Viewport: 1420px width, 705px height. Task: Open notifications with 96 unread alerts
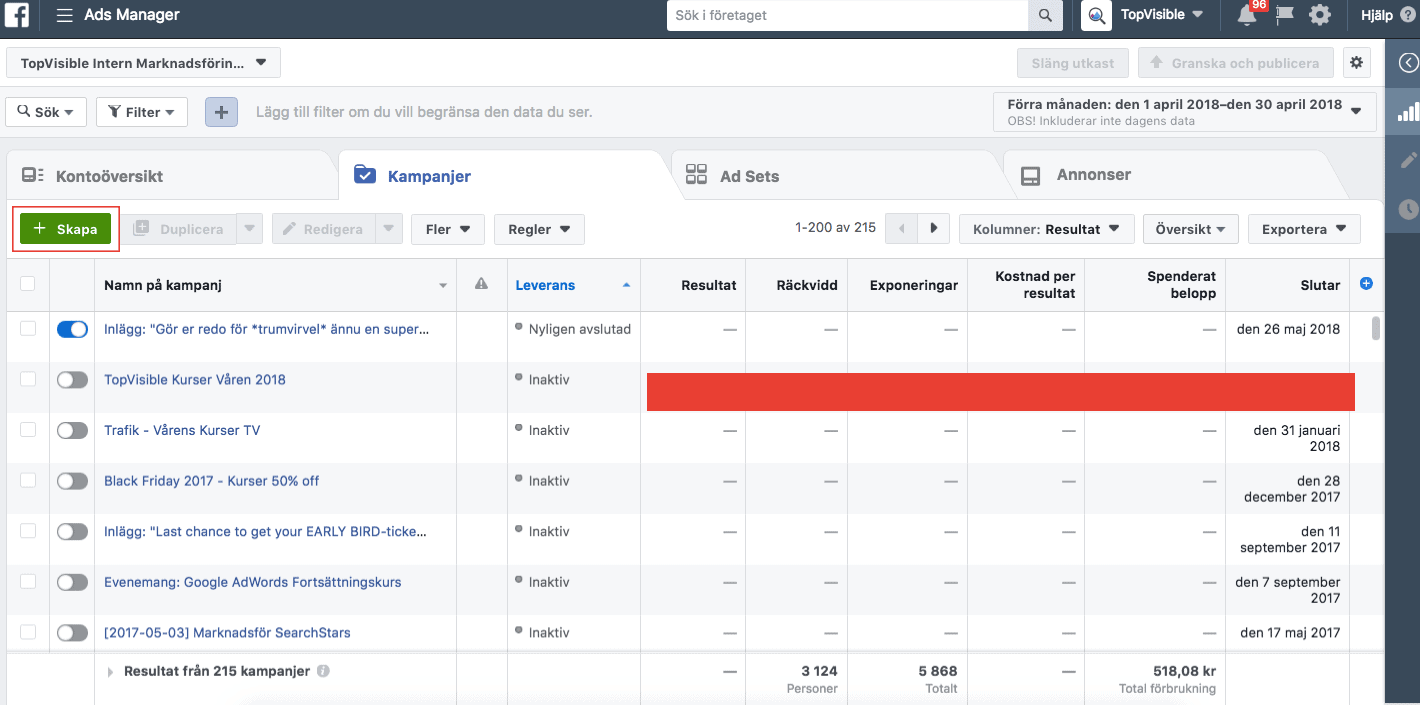click(x=1246, y=15)
